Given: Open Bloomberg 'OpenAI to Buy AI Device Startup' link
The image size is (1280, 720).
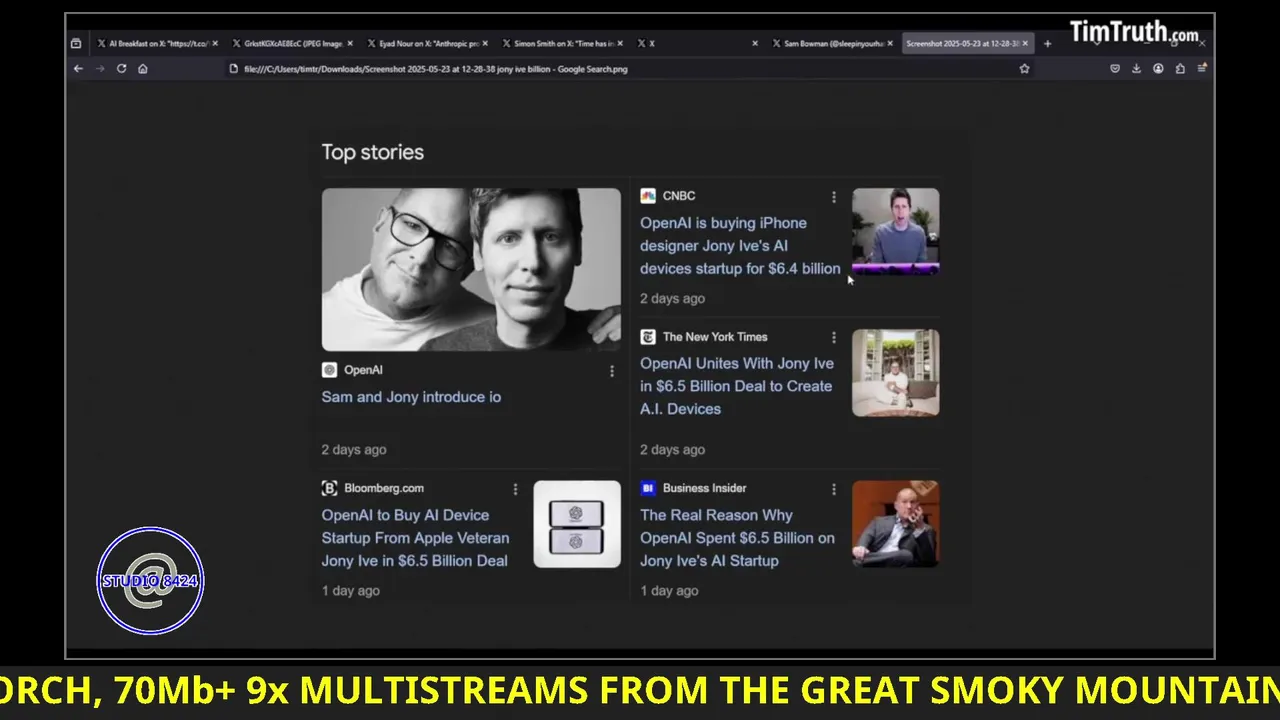Looking at the screenshot, I should pos(415,538).
